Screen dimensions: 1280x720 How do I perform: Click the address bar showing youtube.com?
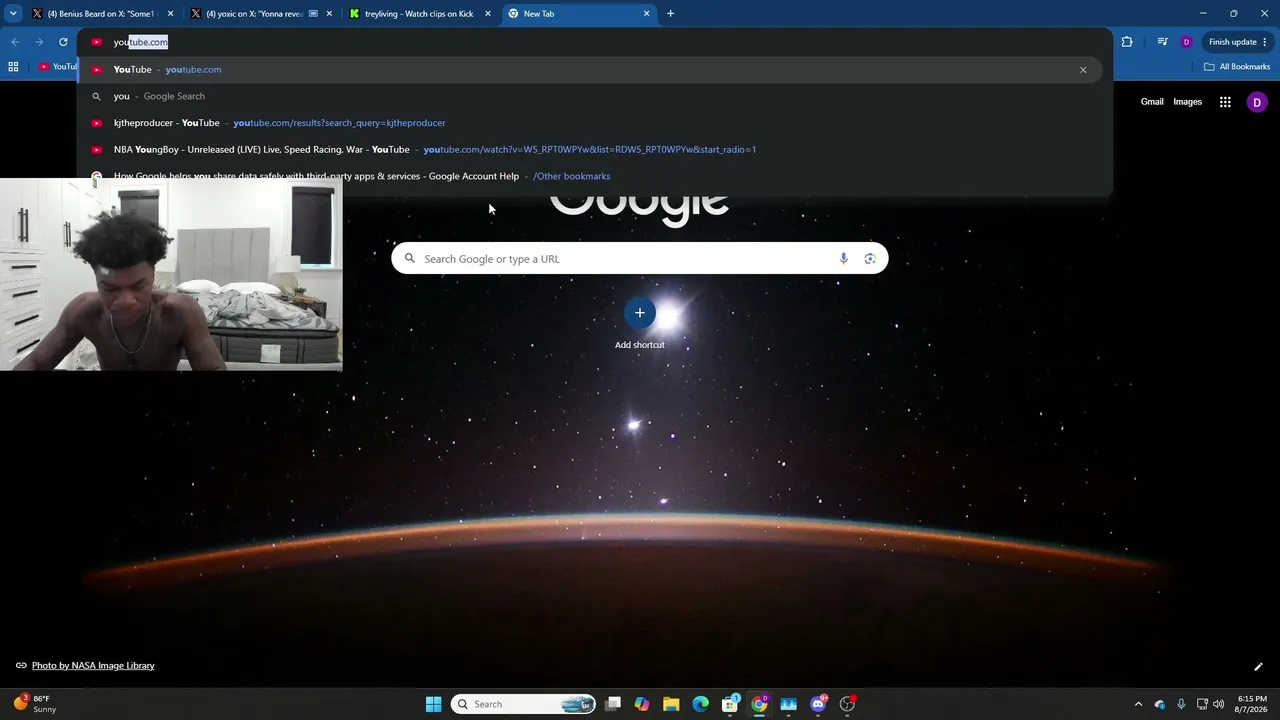(x=595, y=42)
